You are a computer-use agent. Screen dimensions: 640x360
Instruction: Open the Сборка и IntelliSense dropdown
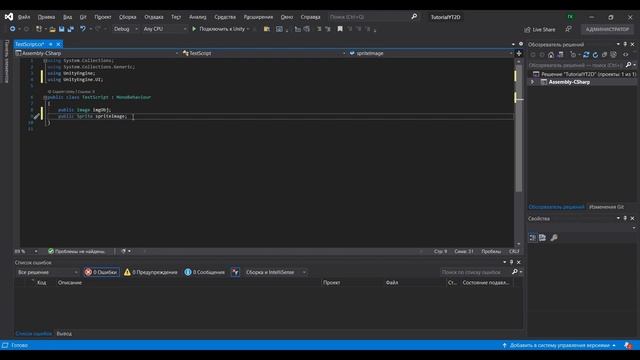pyautogui.click(x=276, y=272)
